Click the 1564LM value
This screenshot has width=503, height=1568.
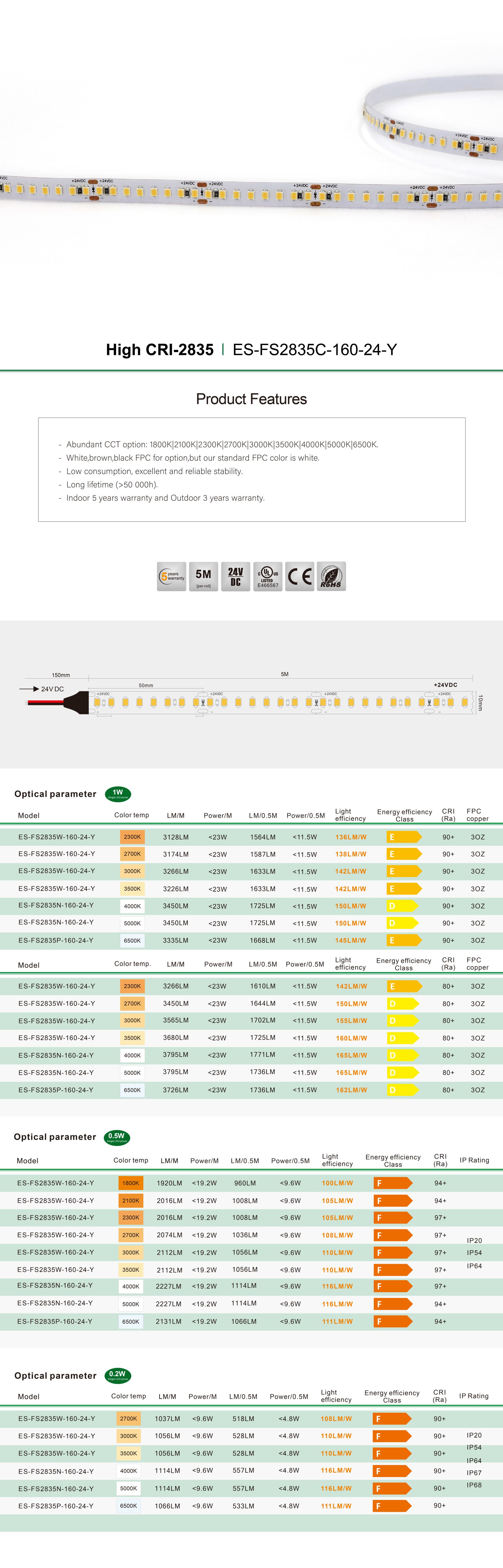(x=263, y=837)
